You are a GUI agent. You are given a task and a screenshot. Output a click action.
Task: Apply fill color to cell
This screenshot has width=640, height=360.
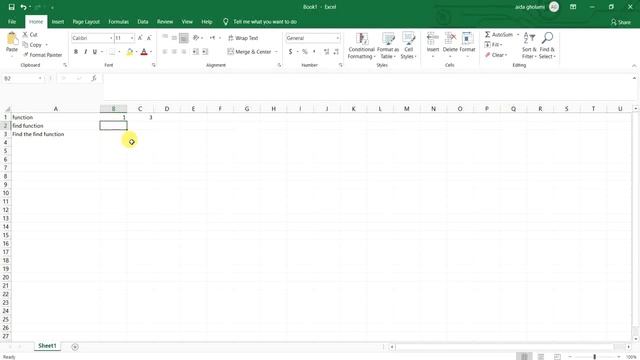tap(130, 52)
